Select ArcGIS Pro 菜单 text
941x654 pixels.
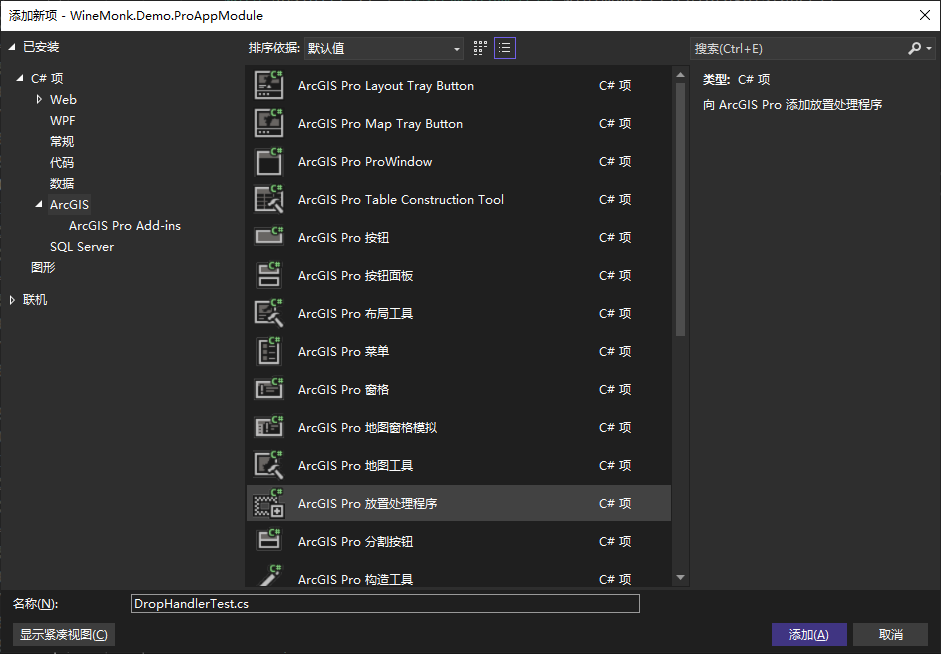point(343,351)
